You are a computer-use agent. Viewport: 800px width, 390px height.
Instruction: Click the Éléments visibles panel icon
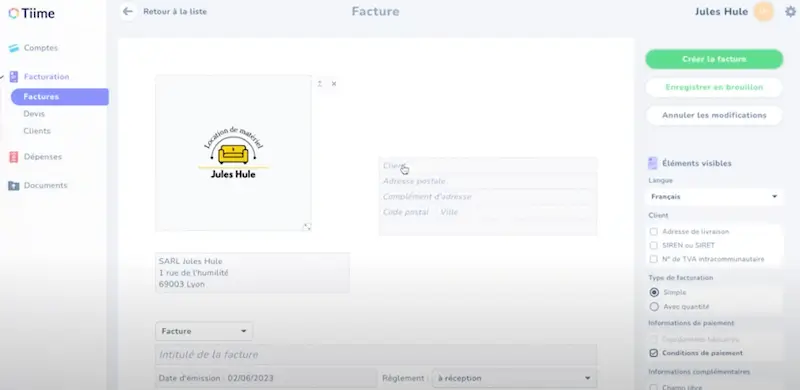click(653, 163)
